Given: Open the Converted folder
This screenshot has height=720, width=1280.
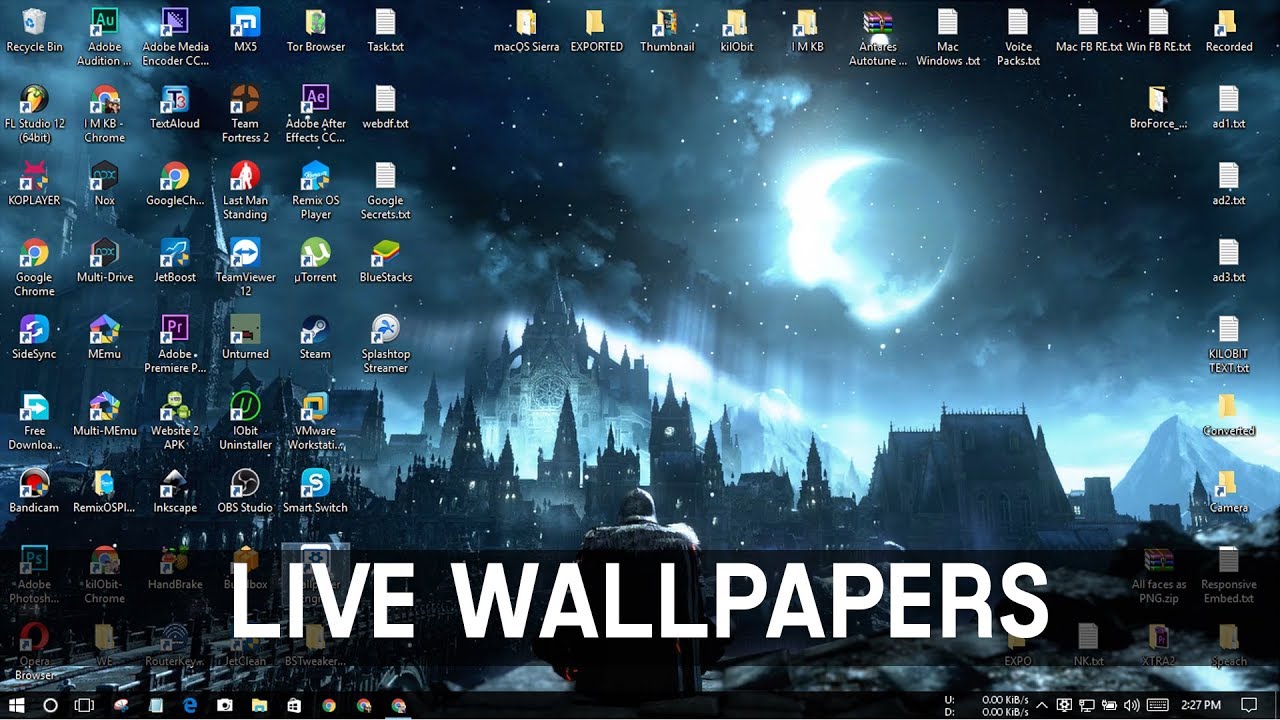Looking at the screenshot, I should point(1228,415).
